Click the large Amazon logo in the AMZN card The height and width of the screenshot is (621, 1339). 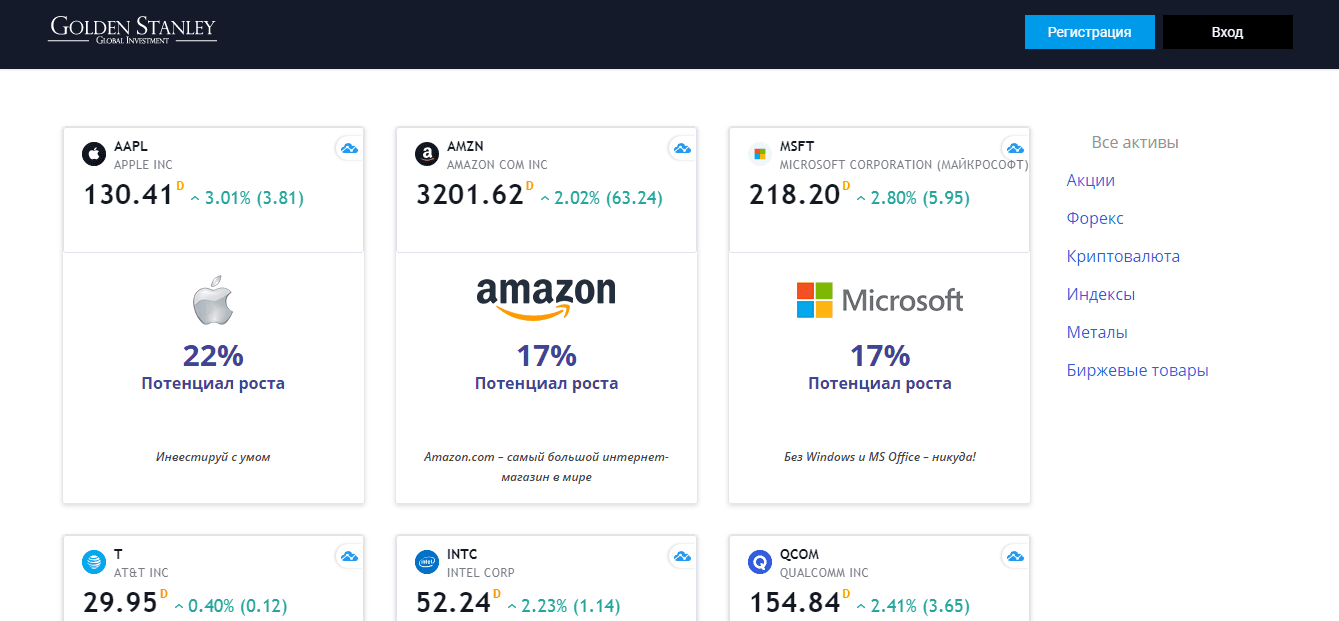[546, 297]
